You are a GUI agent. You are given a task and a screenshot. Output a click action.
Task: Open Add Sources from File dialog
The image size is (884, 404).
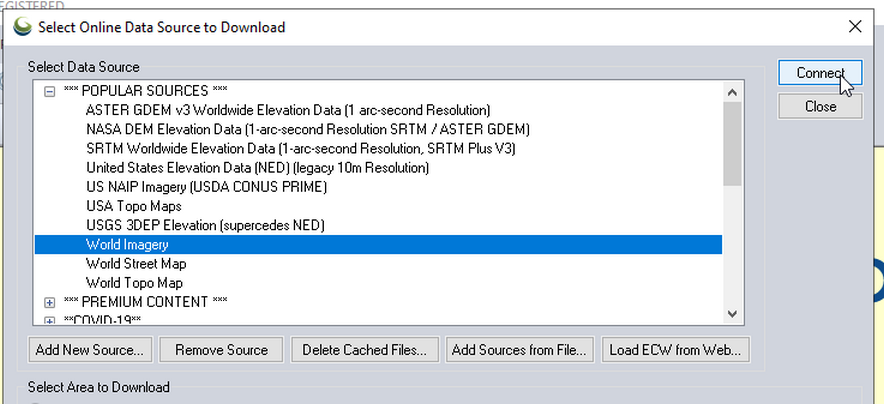[520, 350]
